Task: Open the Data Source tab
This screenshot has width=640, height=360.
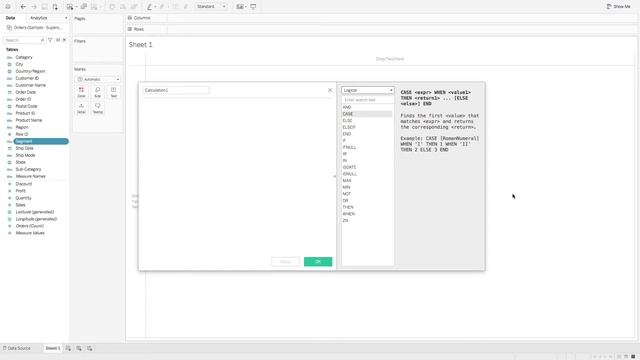Action: (x=17, y=348)
